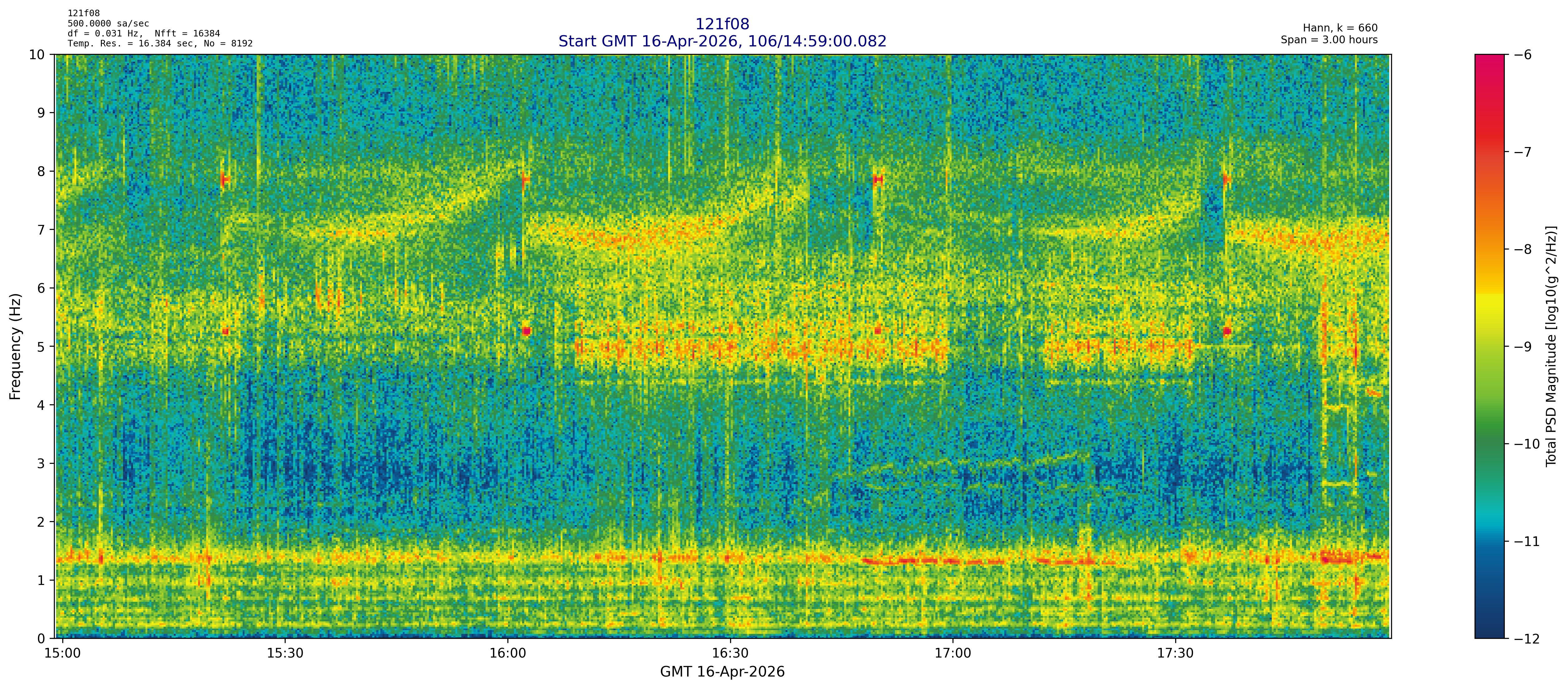The width and height of the screenshot is (1568, 689).
Task: Click the 16:30 time axis label
Action: coord(730,654)
